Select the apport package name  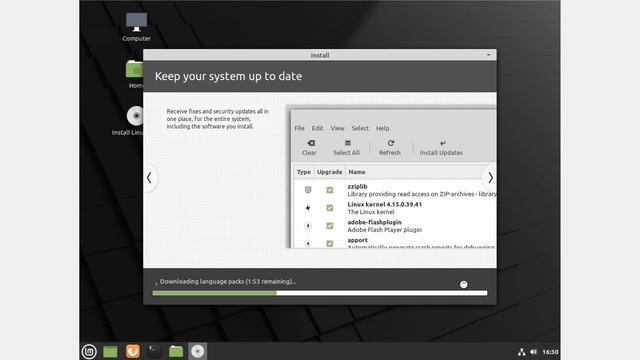(x=357, y=240)
